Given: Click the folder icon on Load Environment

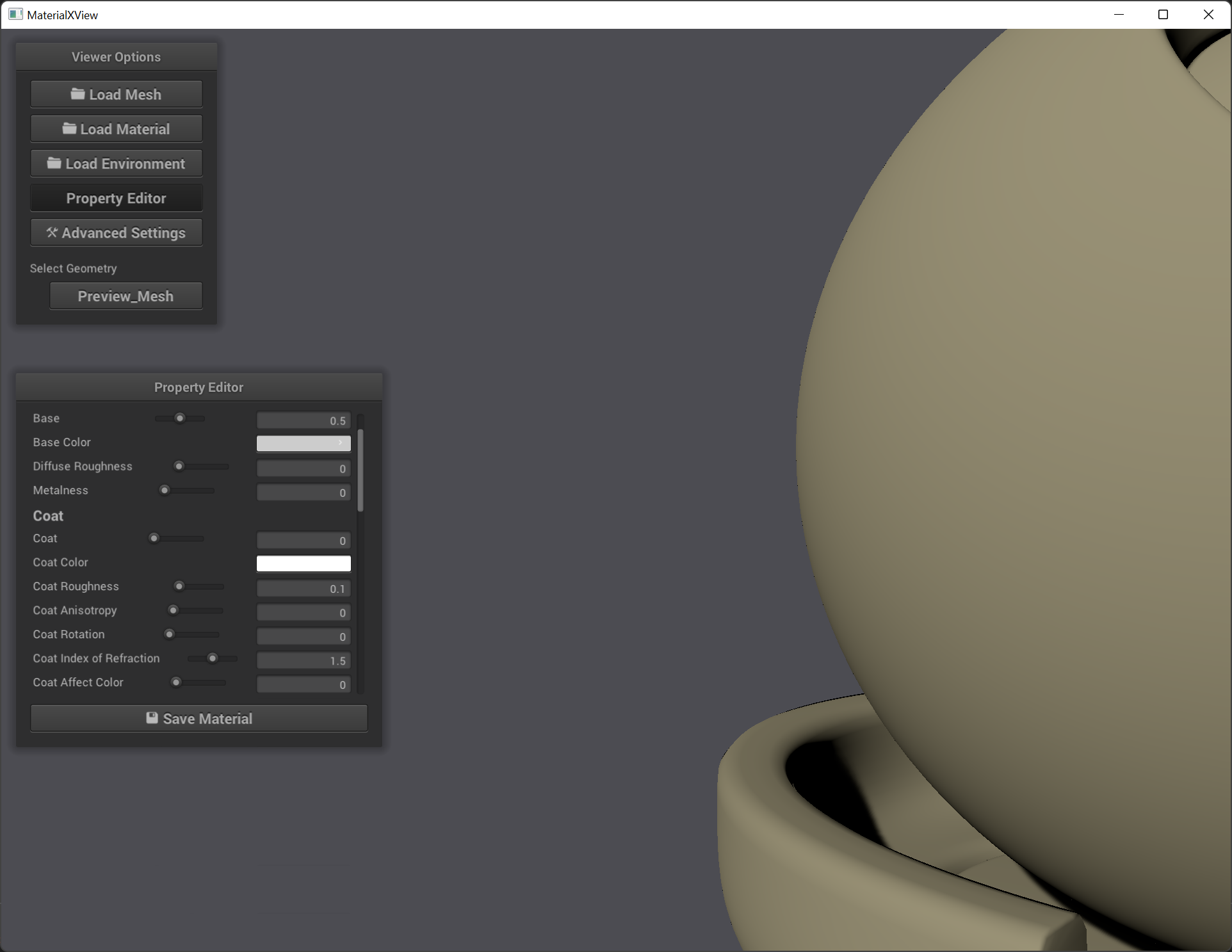Looking at the screenshot, I should 54,163.
